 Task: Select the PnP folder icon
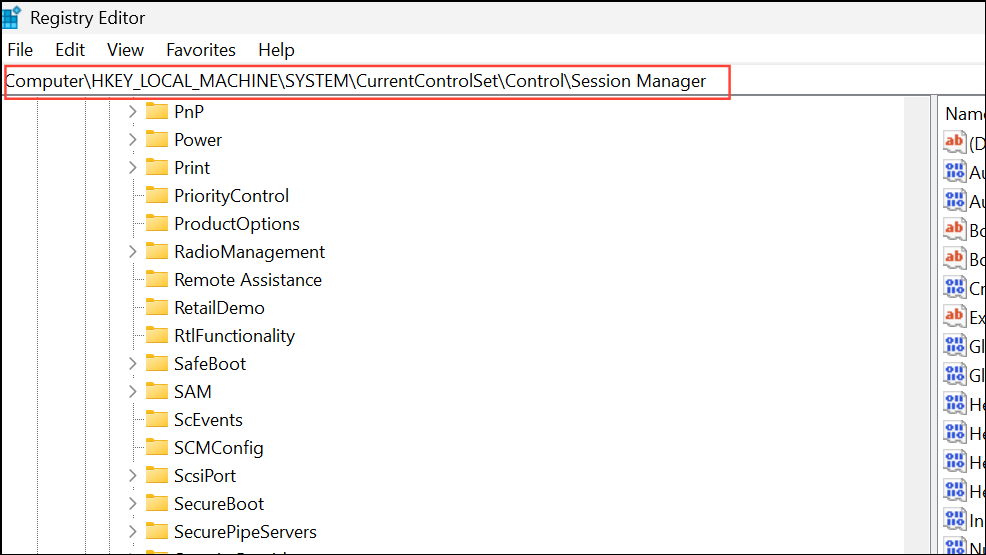[157, 111]
